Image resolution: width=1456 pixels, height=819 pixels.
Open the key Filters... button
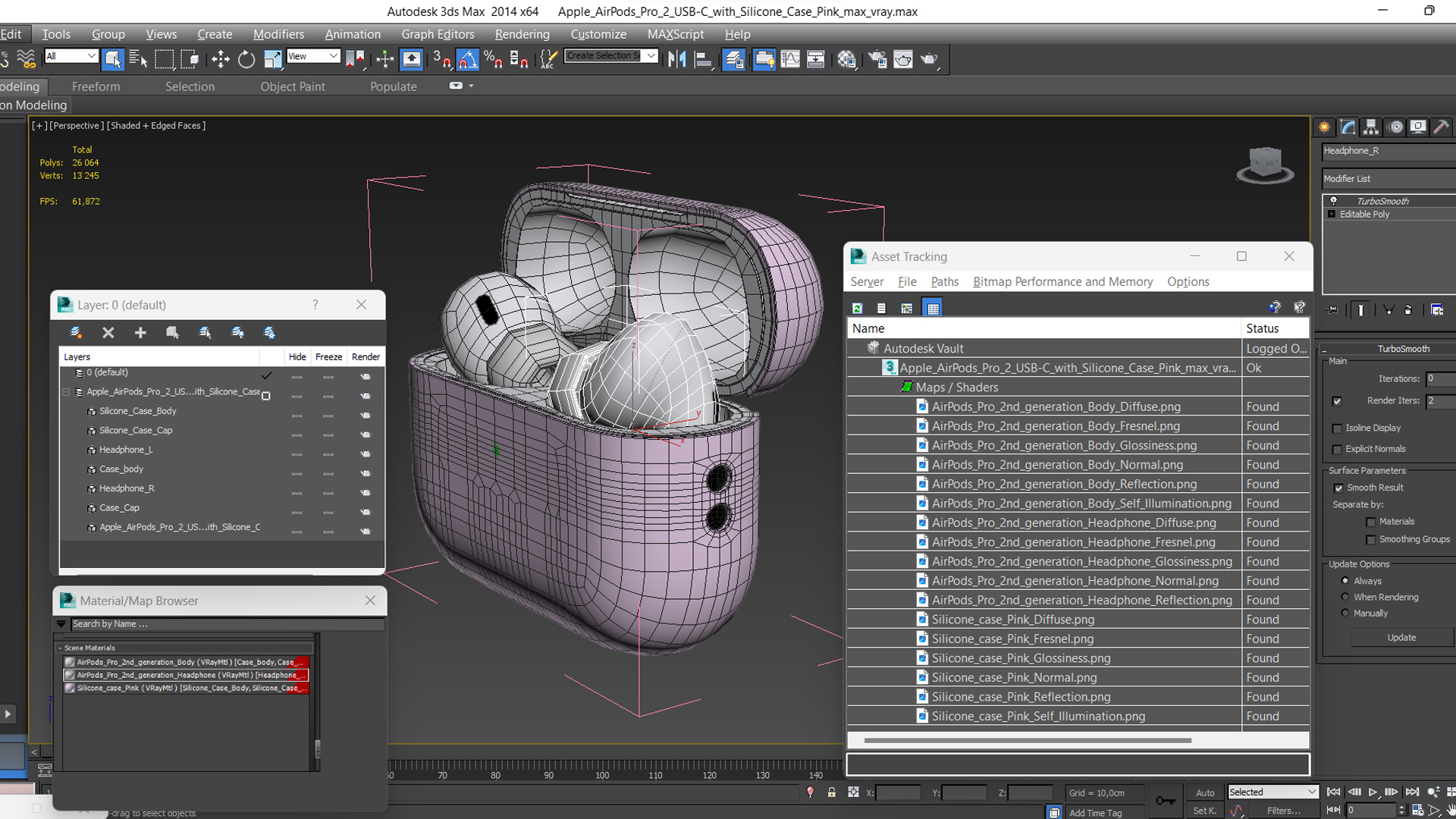(x=1283, y=811)
